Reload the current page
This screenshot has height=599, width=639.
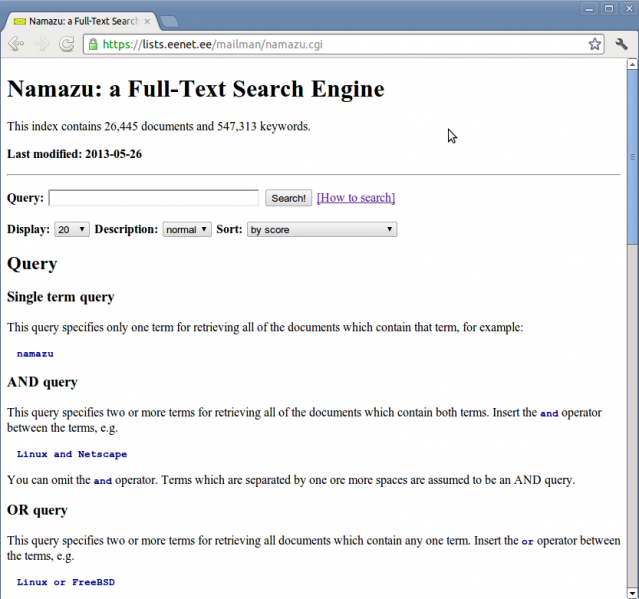click(x=67, y=44)
